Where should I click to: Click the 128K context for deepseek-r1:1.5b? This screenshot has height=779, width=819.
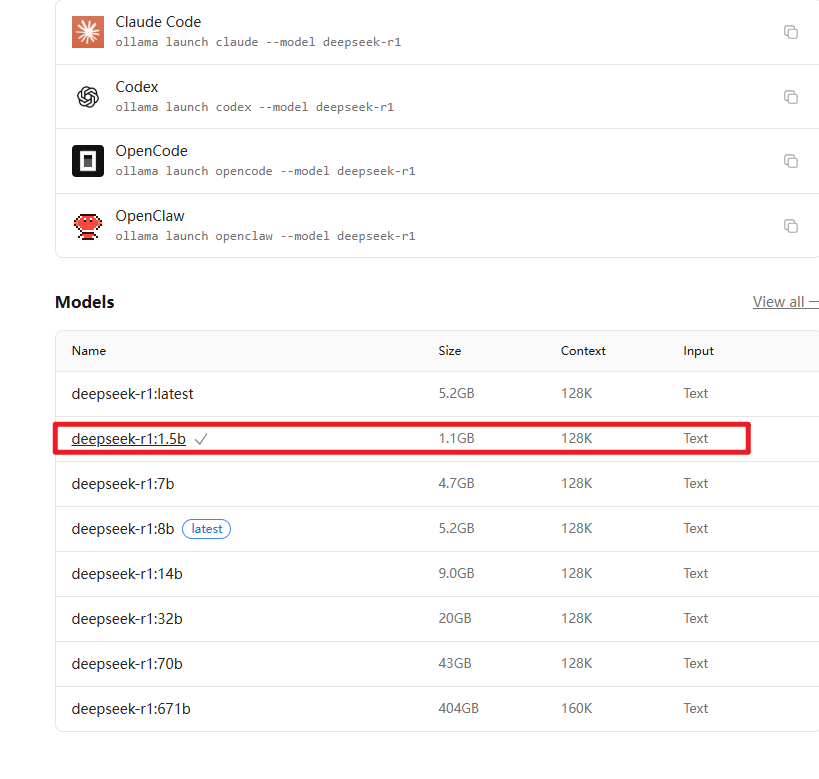pyautogui.click(x=577, y=438)
